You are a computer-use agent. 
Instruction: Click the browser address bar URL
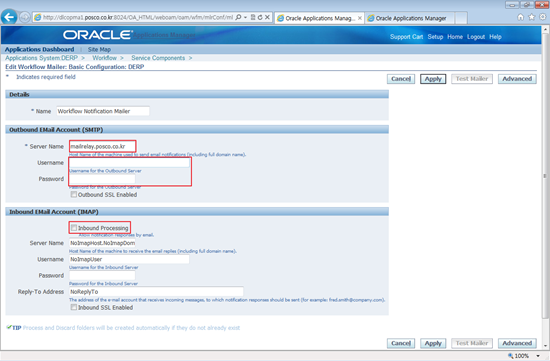(138, 17)
